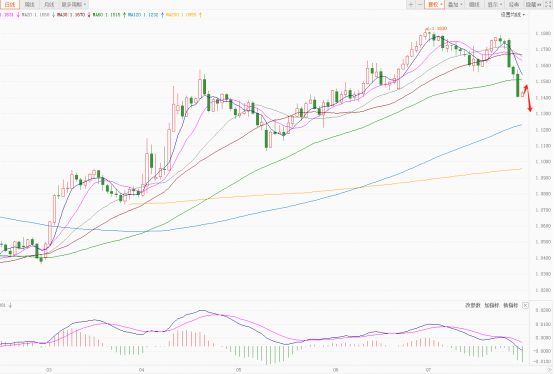Open the 设置均线 moving-average settings dropdown

[x=513, y=14]
